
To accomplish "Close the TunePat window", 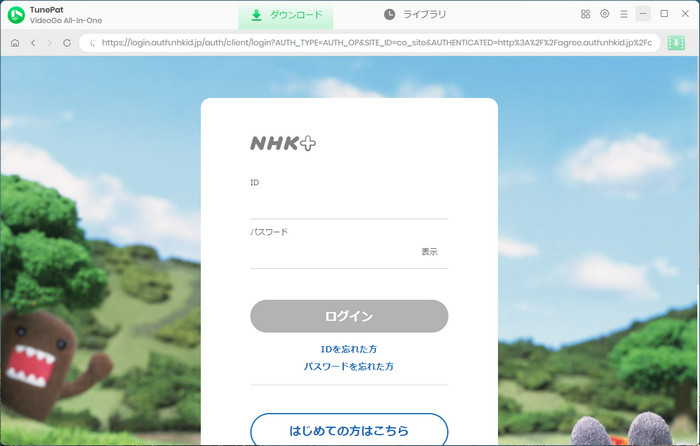I will click(x=685, y=14).
